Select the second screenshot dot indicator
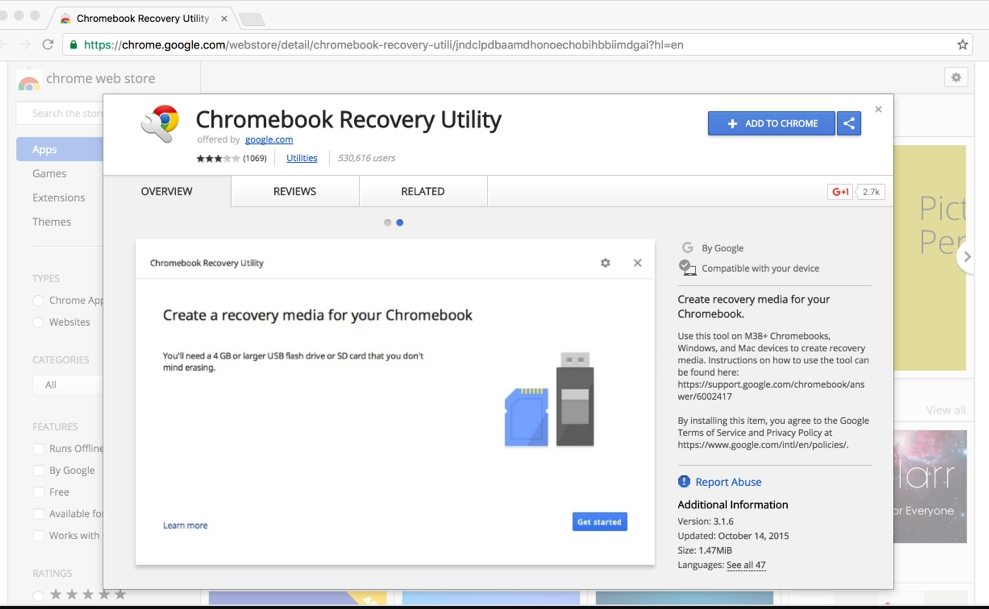Image resolution: width=989 pixels, height=609 pixels. 400,223
